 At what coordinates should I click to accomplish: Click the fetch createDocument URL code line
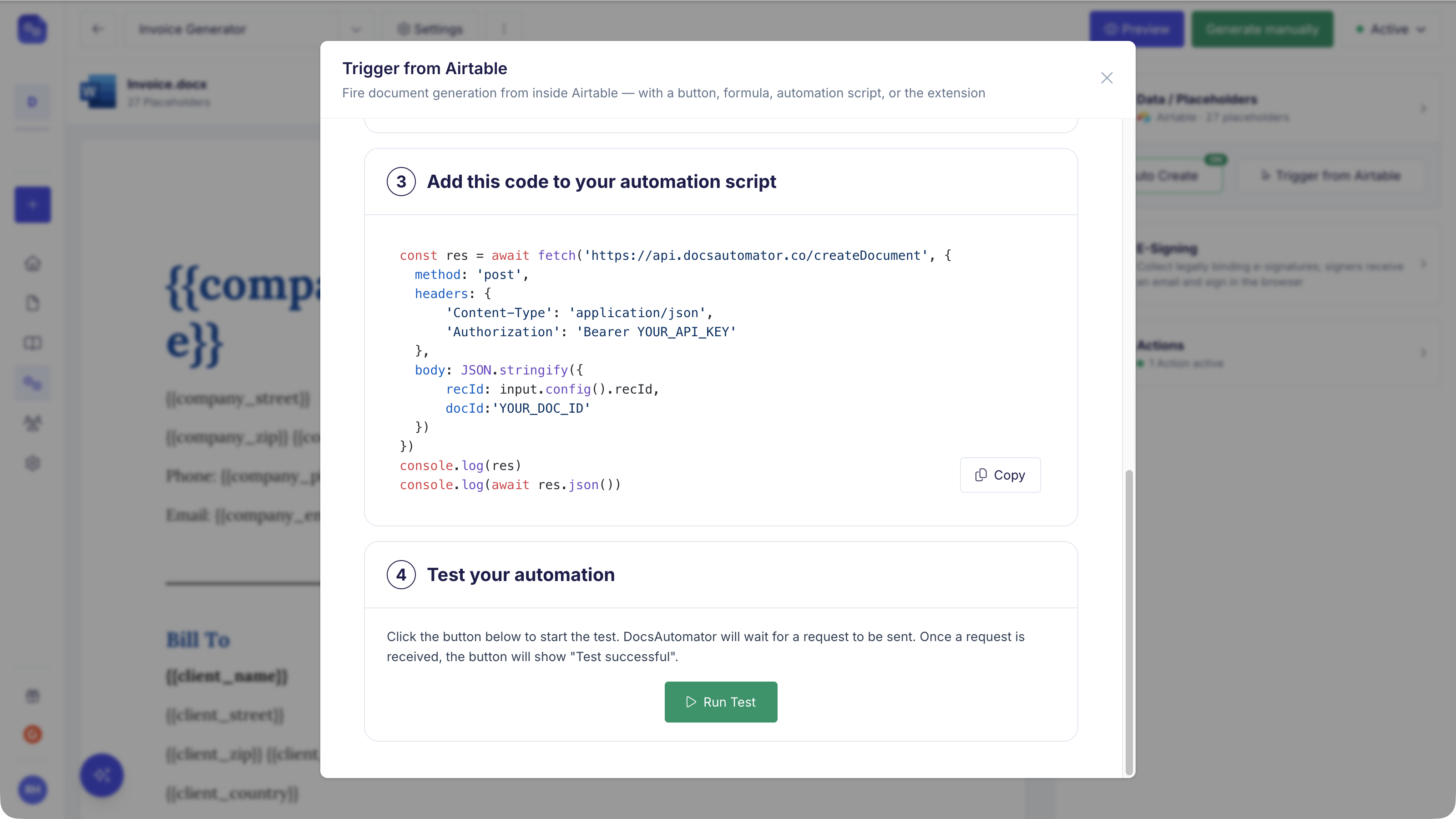point(675,255)
